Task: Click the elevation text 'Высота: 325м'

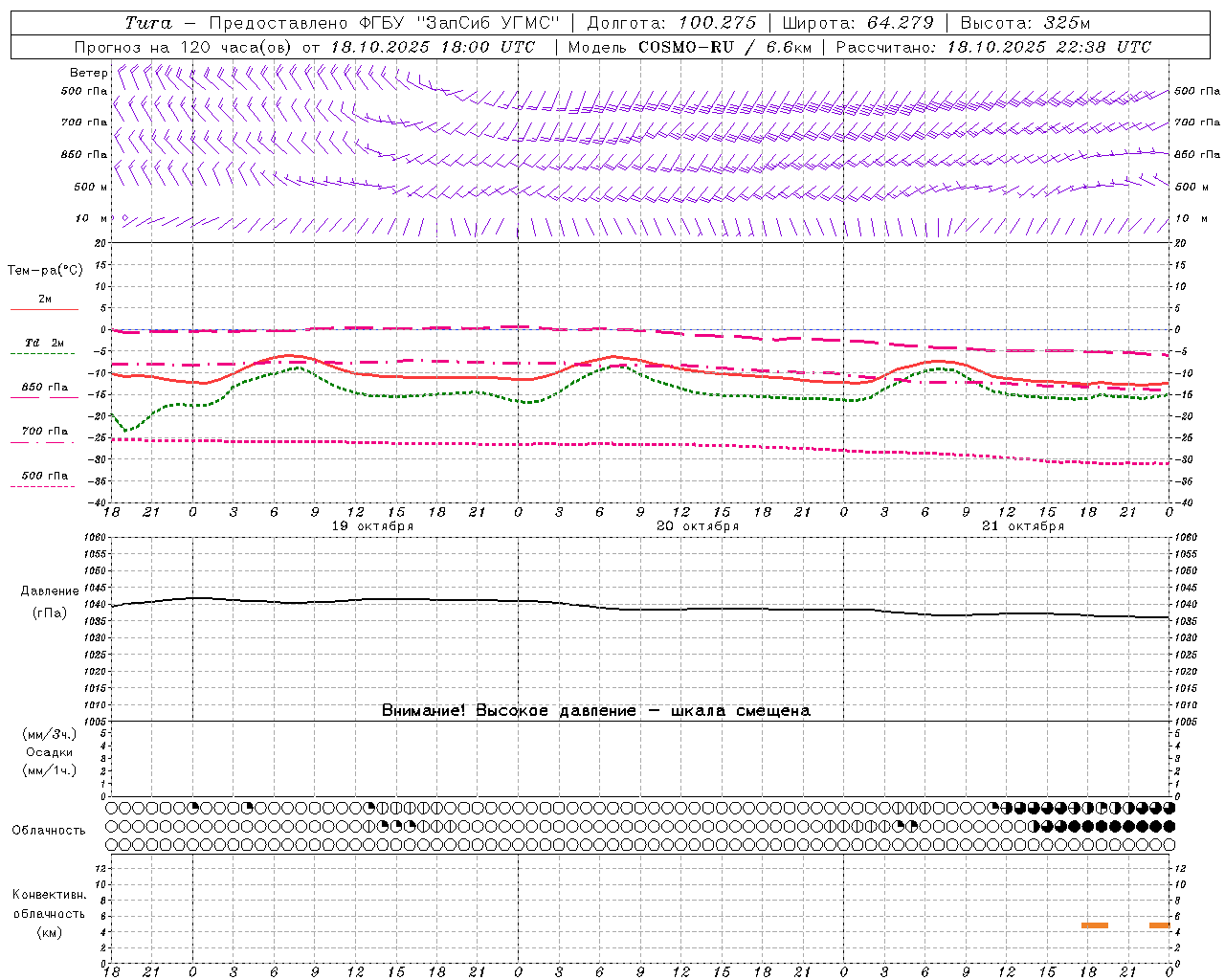Action: [x=1025, y=23]
